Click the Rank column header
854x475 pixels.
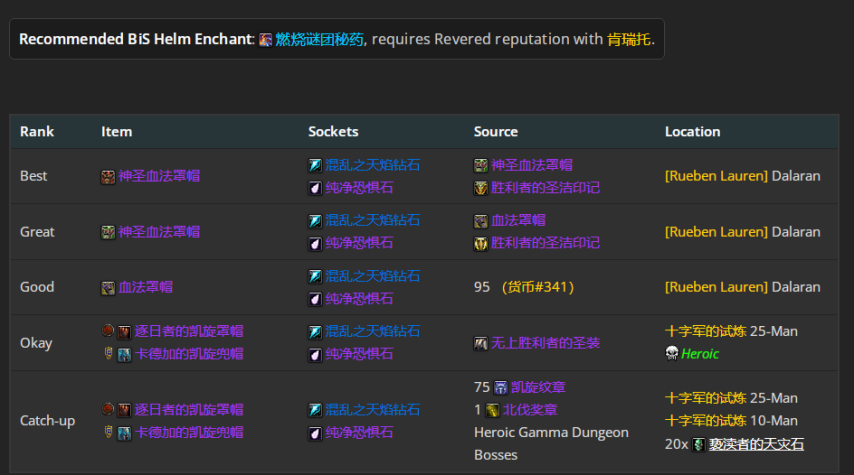coord(37,131)
